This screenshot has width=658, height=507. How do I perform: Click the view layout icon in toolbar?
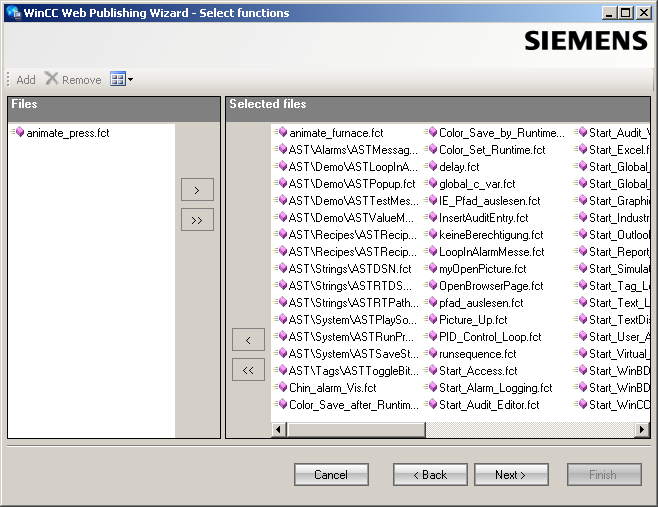(117, 79)
